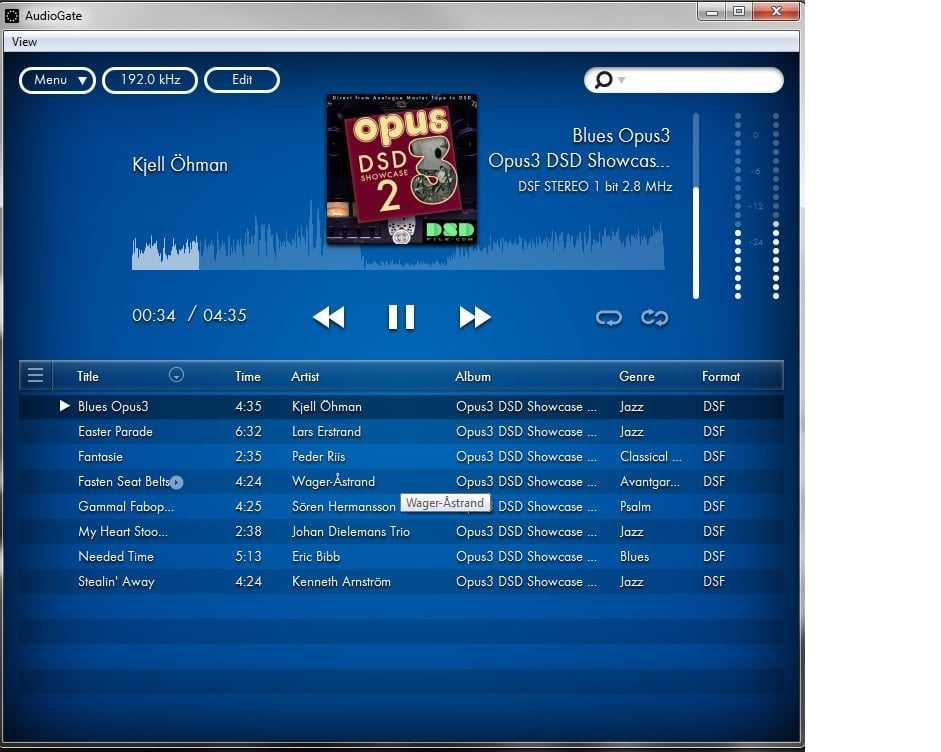Click the 5:13 time of Needed Time
Image resolution: width=941 pixels, height=752 pixels.
point(248,556)
